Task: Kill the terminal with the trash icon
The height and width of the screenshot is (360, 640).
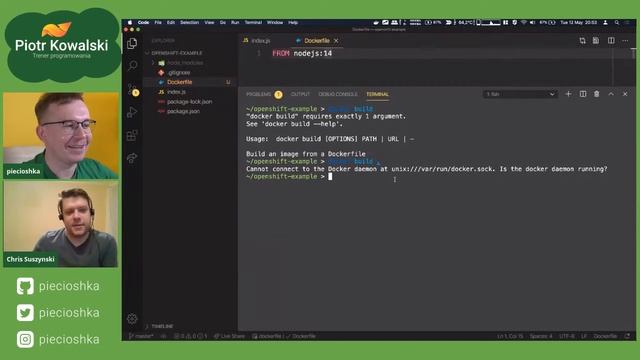Action: click(x=597, y=94)
